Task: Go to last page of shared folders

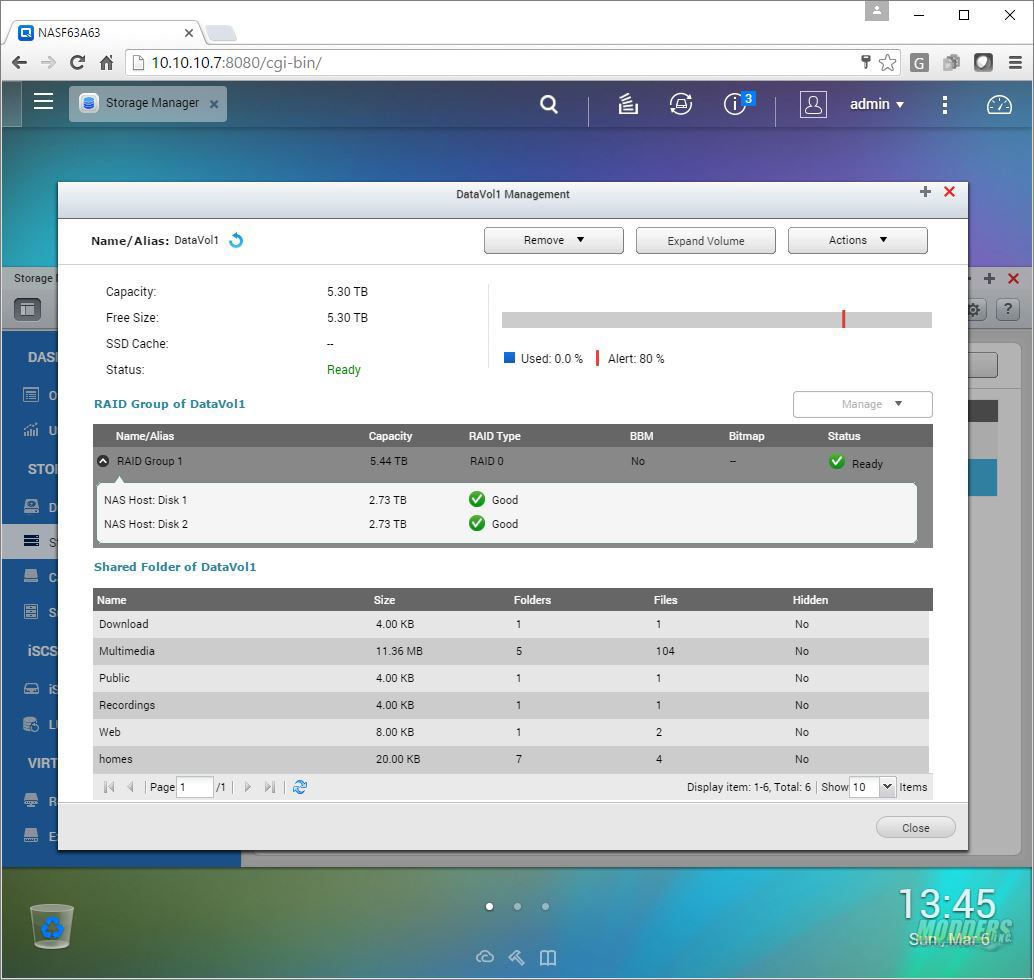Action: click(270, 787)
